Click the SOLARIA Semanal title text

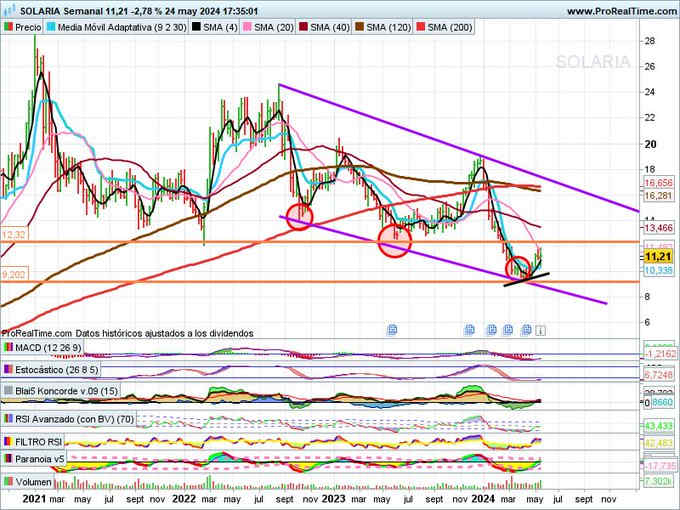pyautogui.click(x=62, y=11)
